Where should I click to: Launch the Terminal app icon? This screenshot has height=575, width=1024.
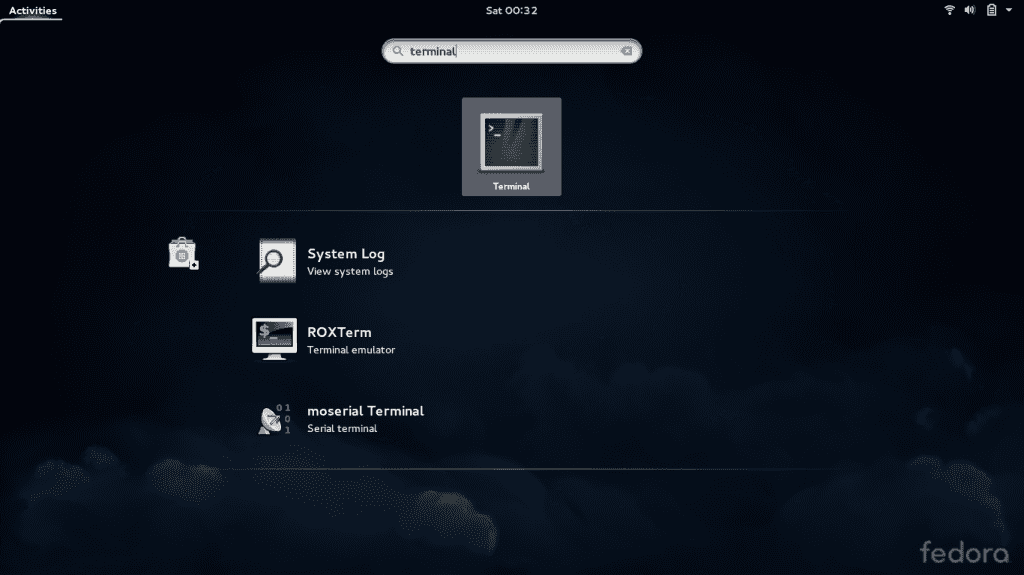click(x=511, y=141)
